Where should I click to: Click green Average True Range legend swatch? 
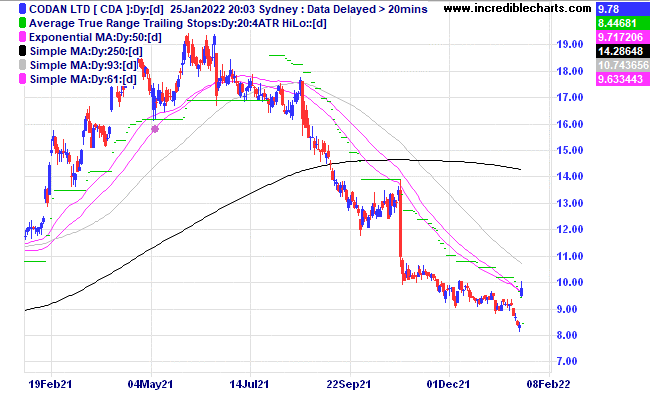[x=22, y=23]
